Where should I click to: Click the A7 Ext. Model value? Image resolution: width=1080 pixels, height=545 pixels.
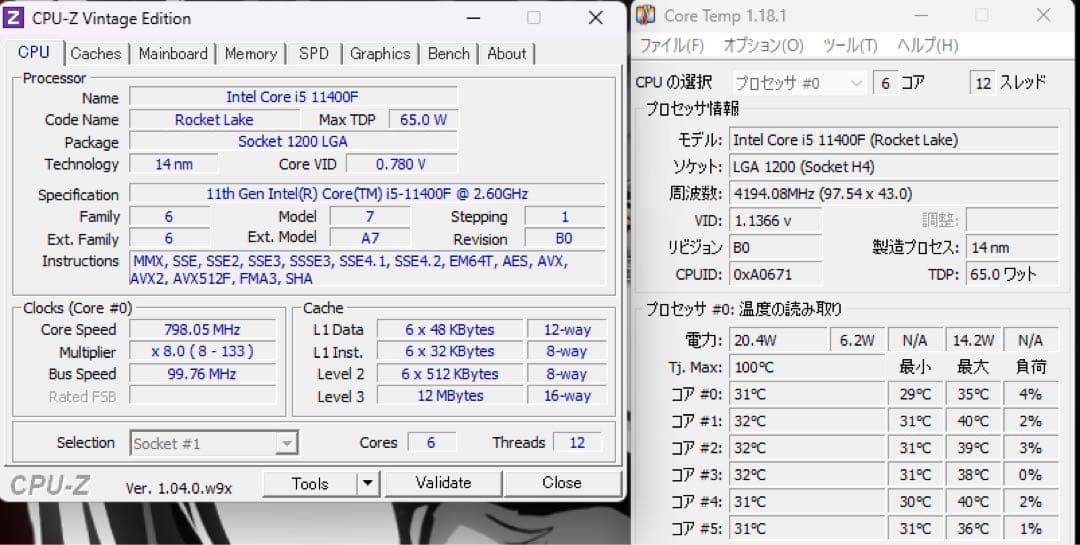[370, 238]
